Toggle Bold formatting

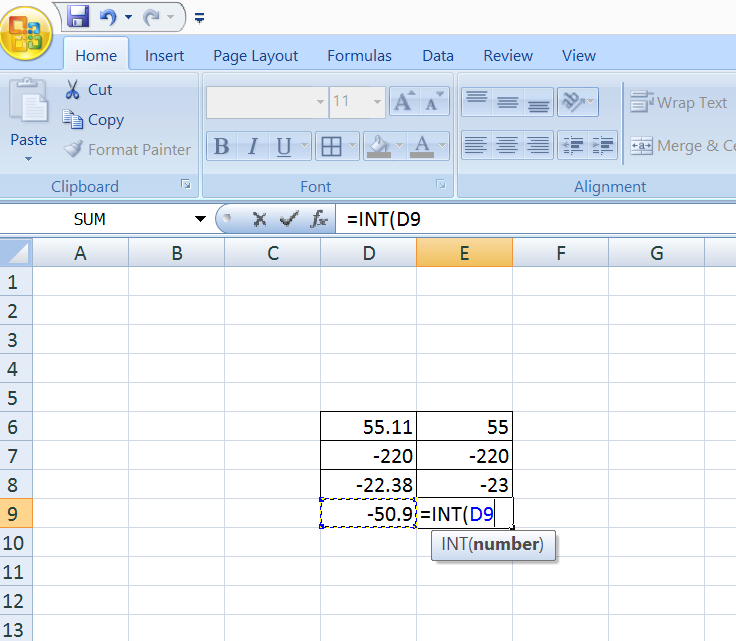tap(221, 148)
